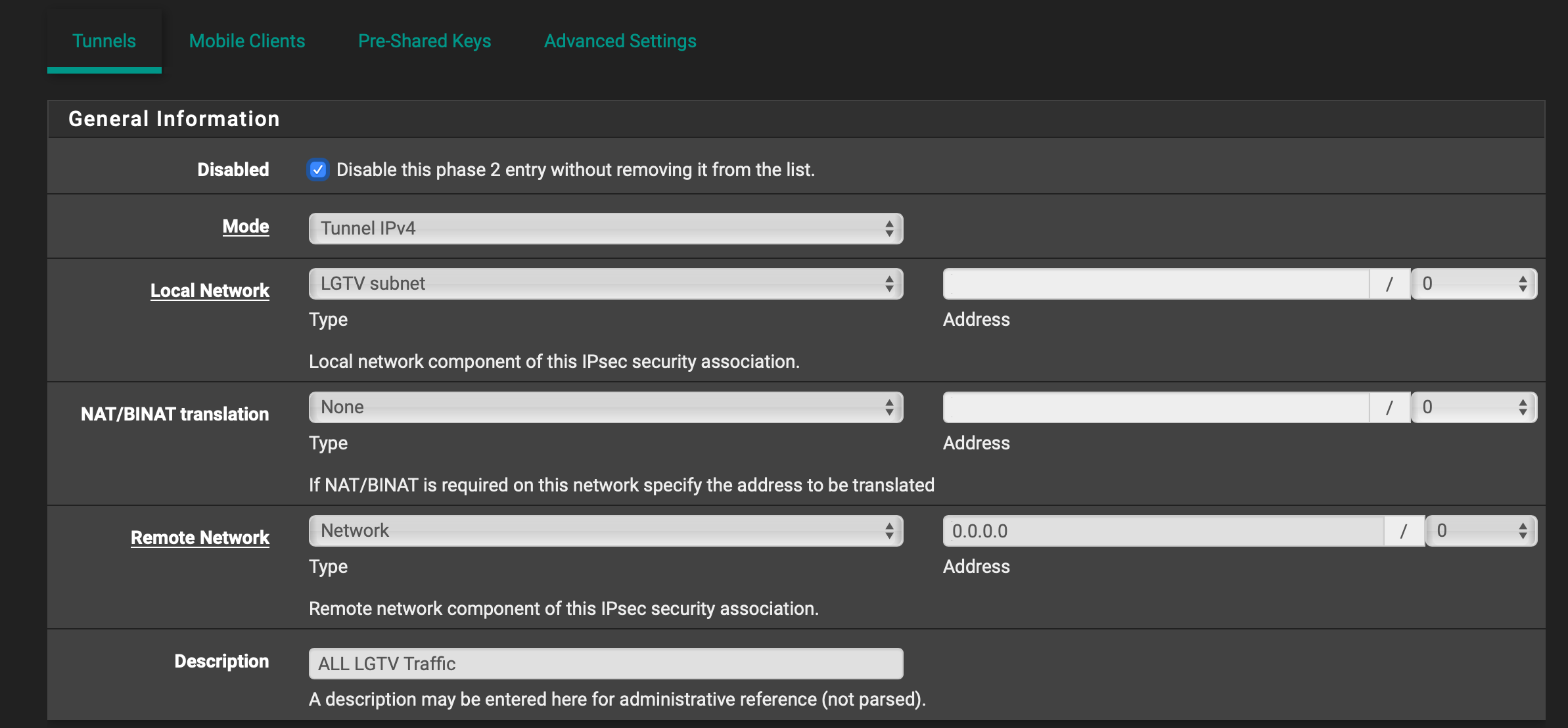
Task: Open the Pre-Shared Keys tab
Action: [x=425, y=41]
